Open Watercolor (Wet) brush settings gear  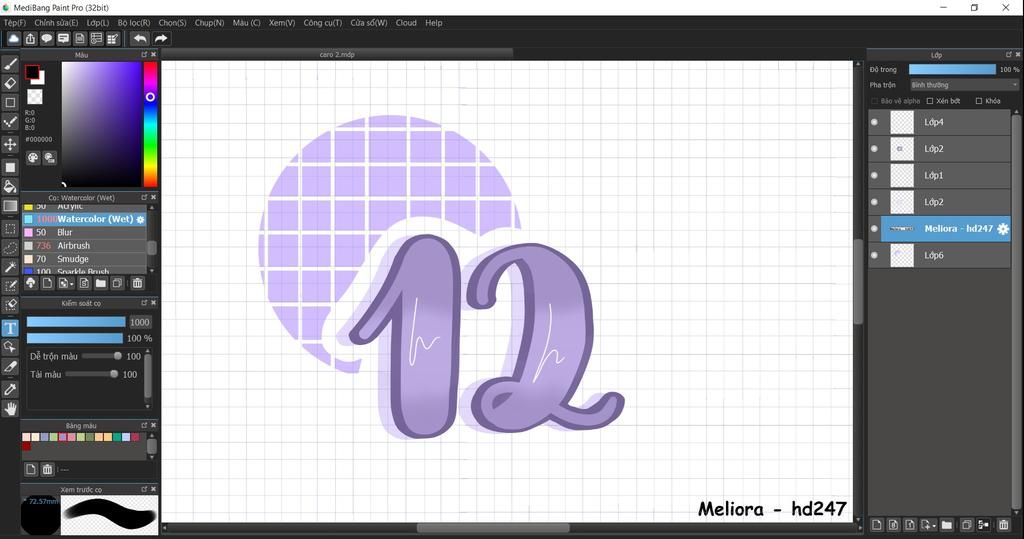[140, 220]
